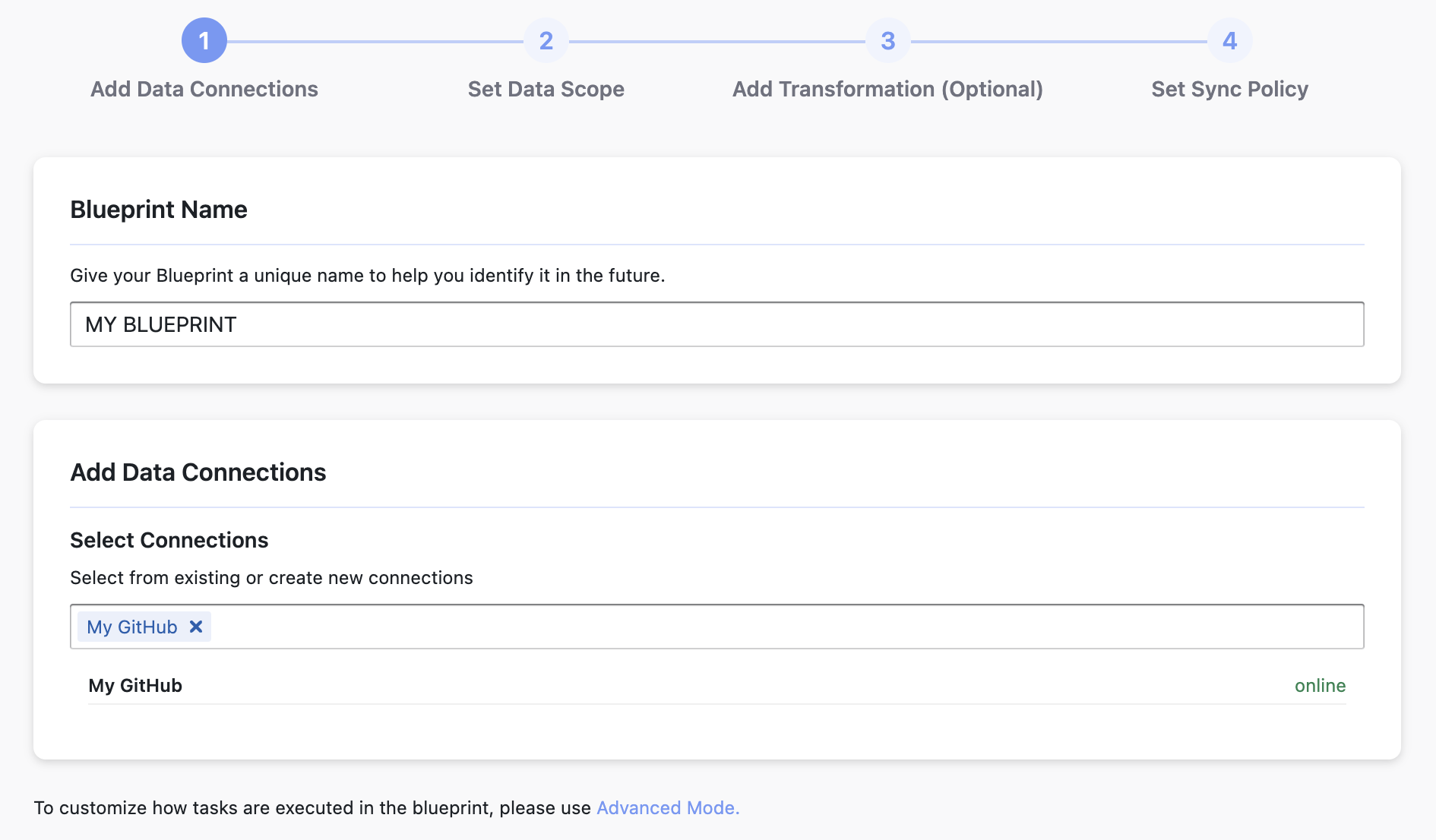
Task: Remove the My GitHub connection tag
Action: click(196, 627)
